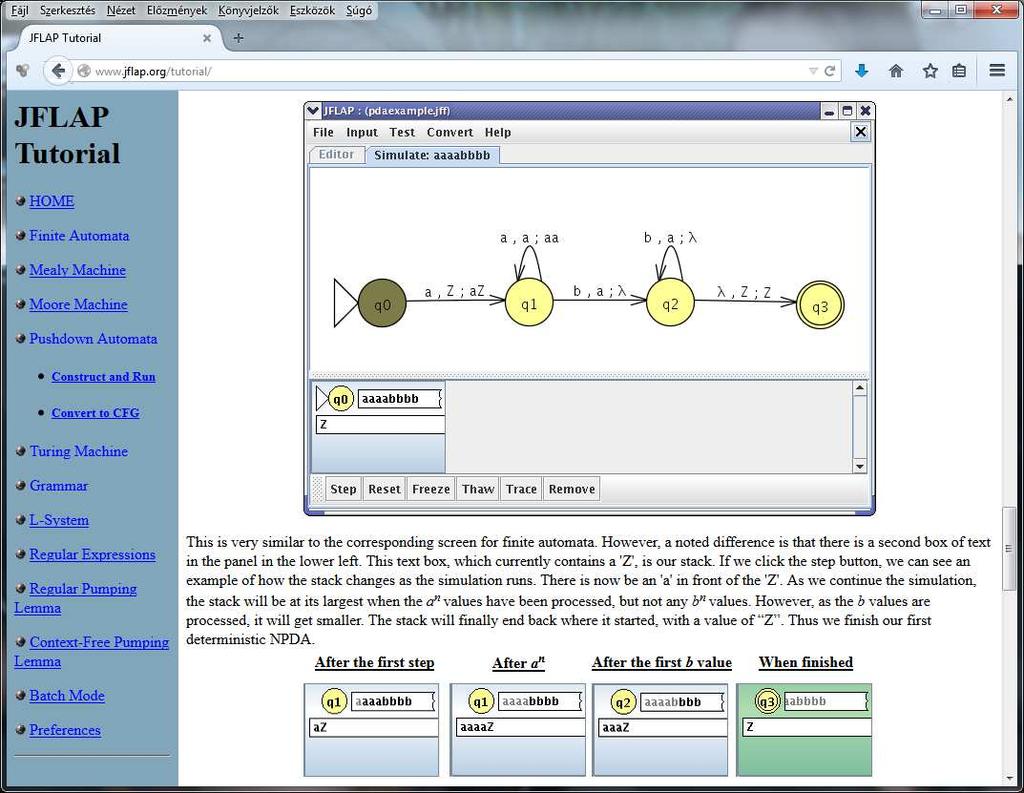This screenshot has width=1024, height=793.
Task: Open JFLAP Input menu
Action: pos(362,132)
